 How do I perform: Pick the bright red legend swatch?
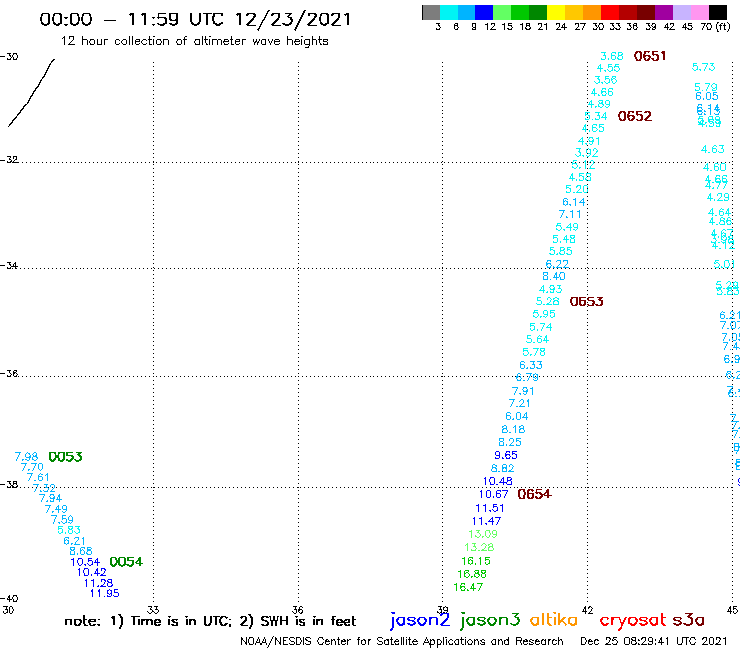tap(610, 12)
